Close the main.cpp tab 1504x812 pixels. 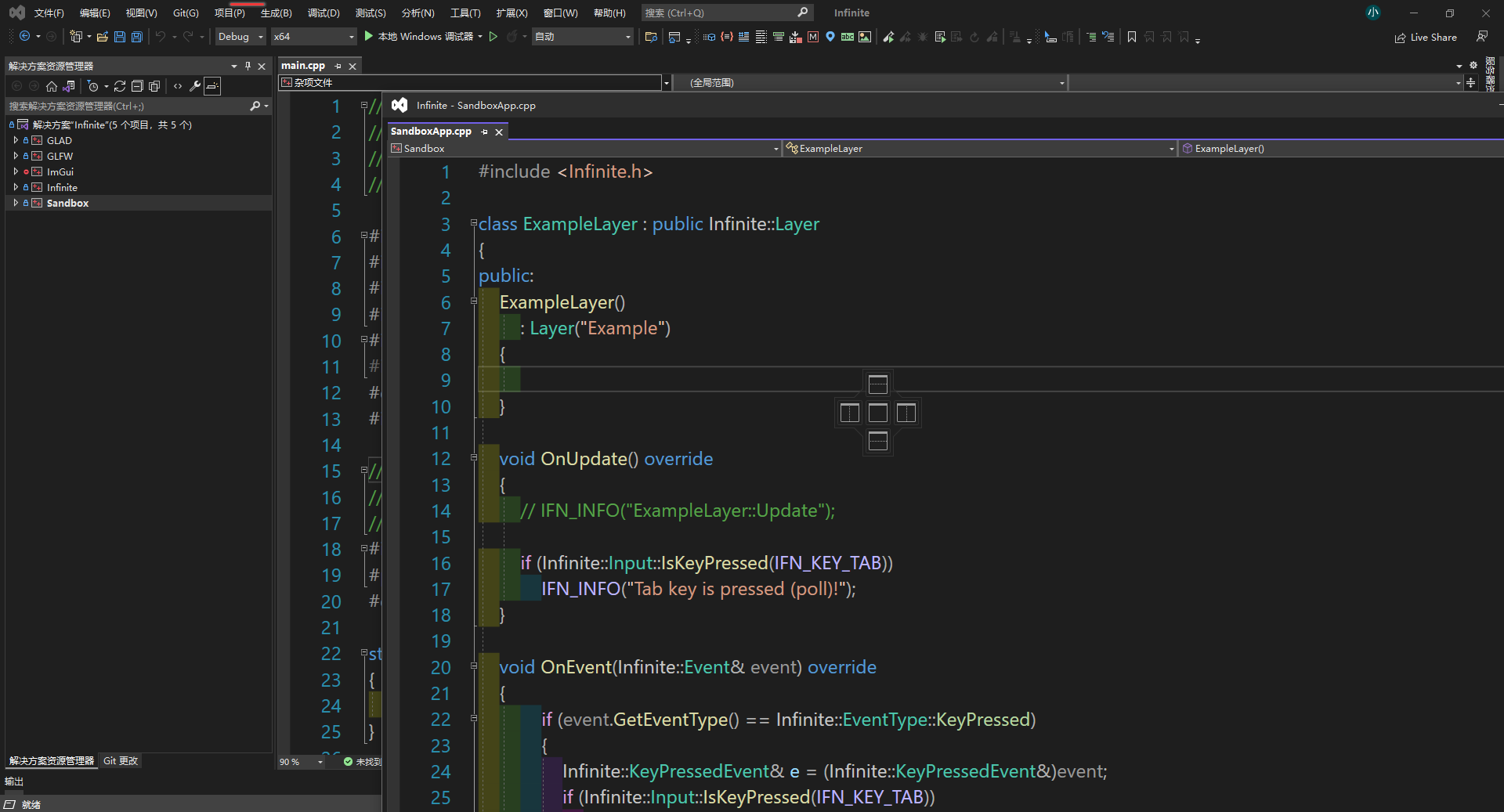(352, 66)
